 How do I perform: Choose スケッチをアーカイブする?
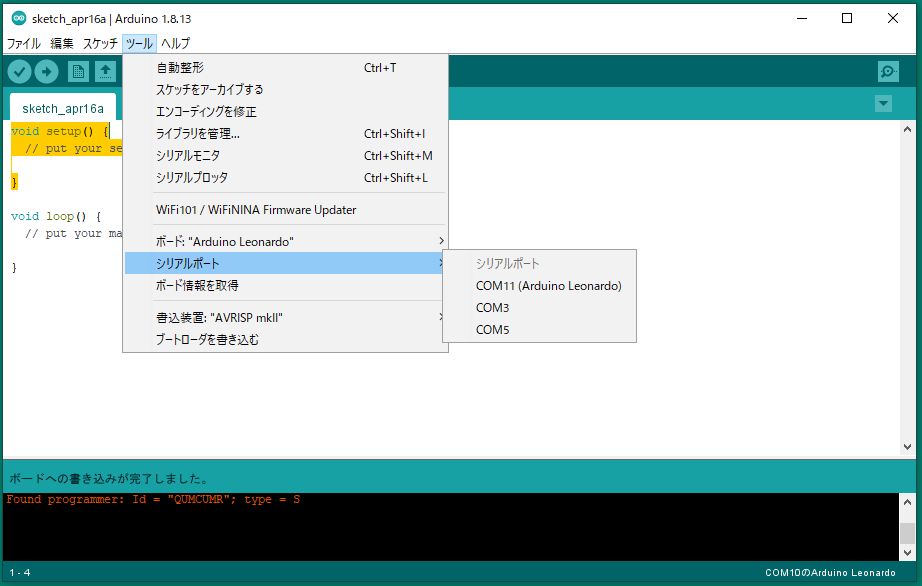(286, 89)
